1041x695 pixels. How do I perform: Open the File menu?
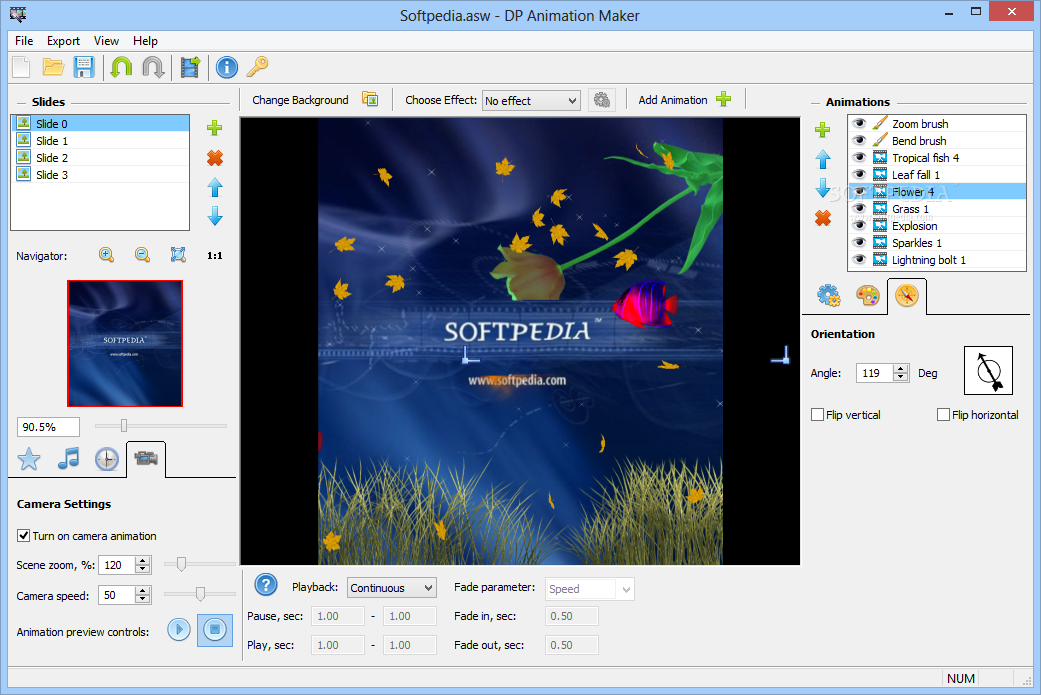coord(24,40)
